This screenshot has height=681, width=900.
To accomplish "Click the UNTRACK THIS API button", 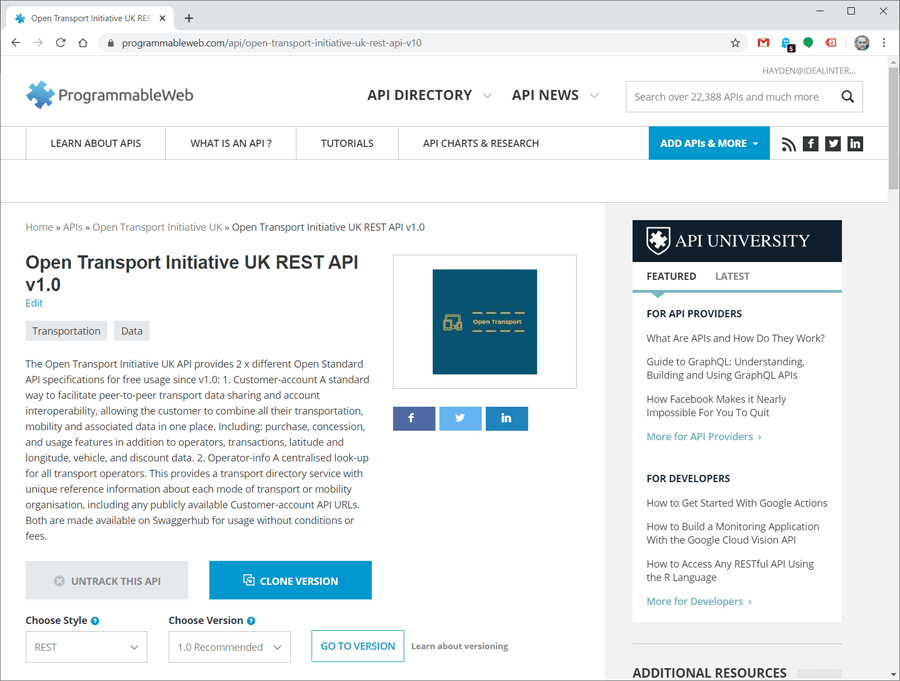I will (107, 581).
